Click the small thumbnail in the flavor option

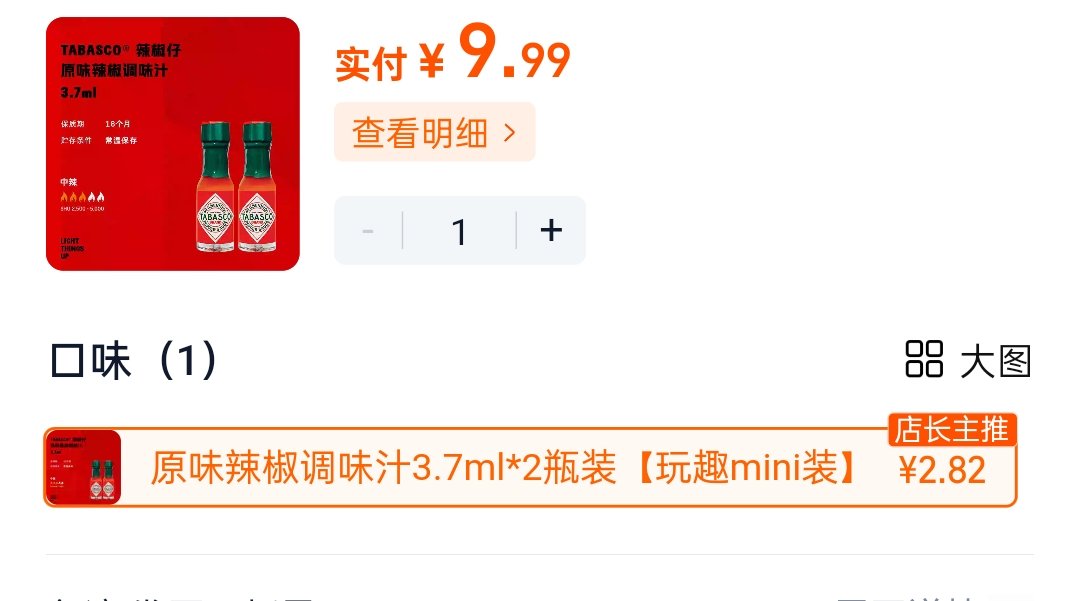(83, 467)
